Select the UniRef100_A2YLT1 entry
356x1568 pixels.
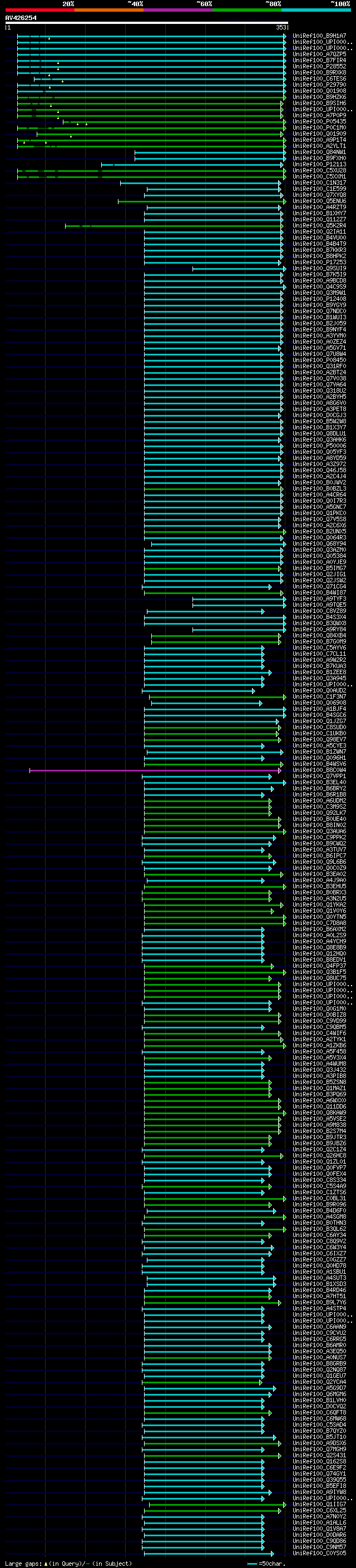(319, 146)
